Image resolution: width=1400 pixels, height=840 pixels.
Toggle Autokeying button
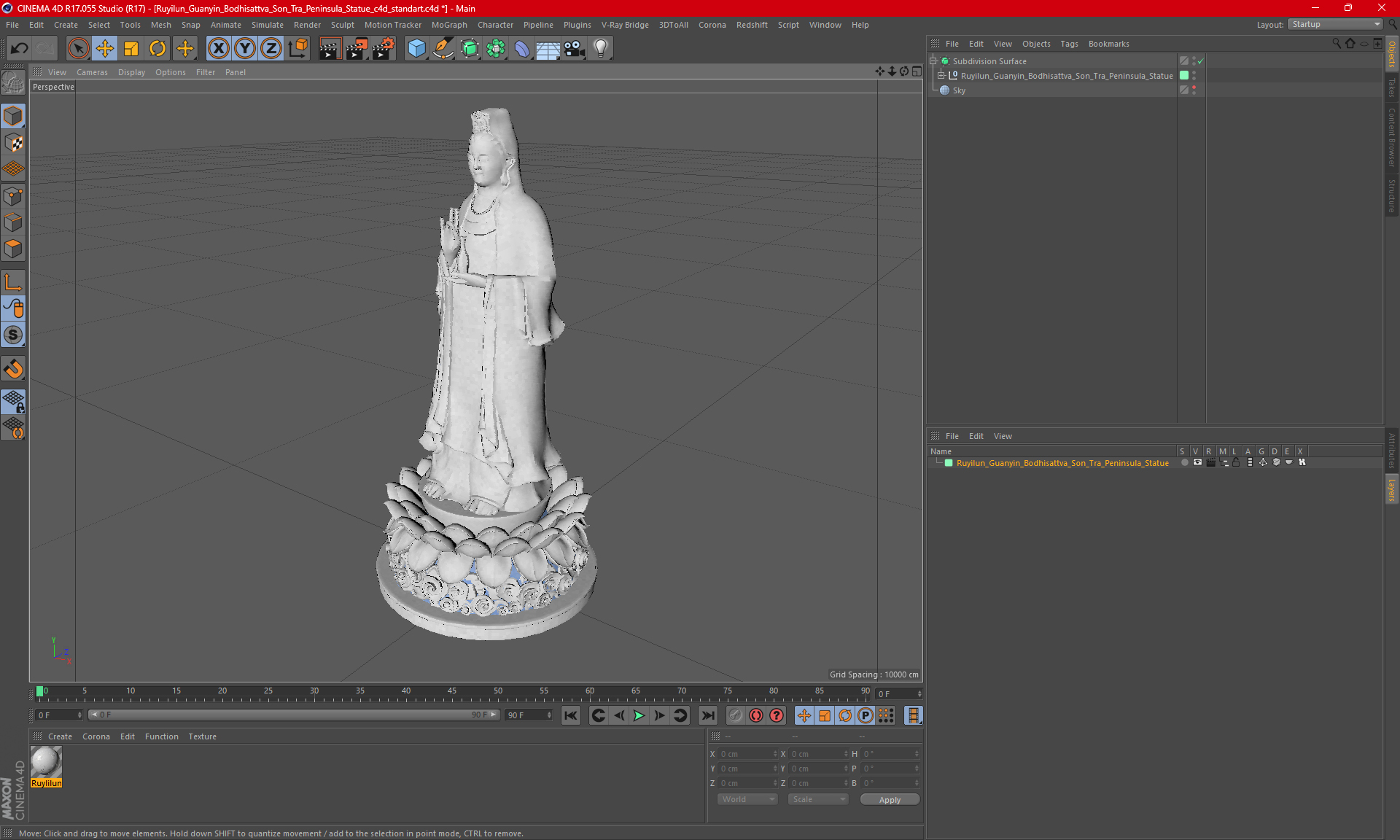point(756,715)
